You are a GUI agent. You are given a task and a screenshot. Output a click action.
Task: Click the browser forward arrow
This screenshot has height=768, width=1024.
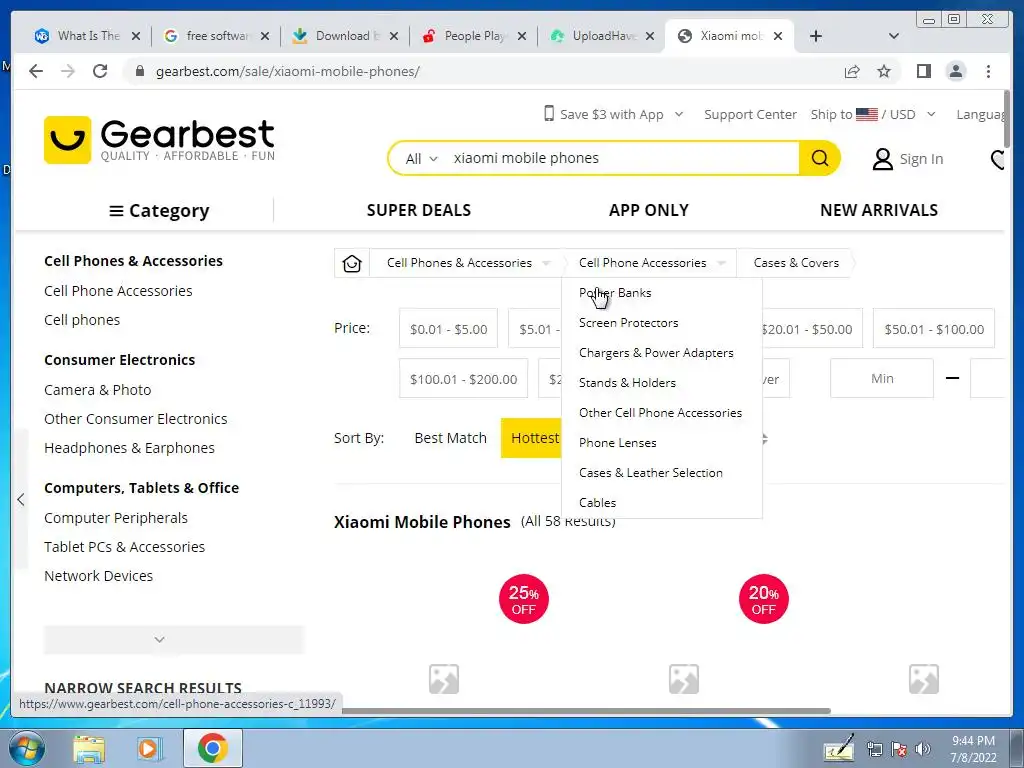pyautogui.click(x=68, y=71)
